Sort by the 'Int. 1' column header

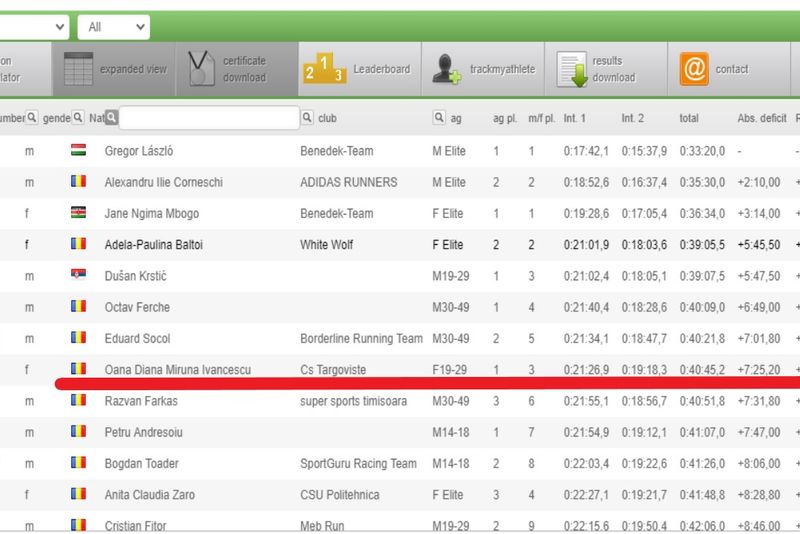click(575, 118)
